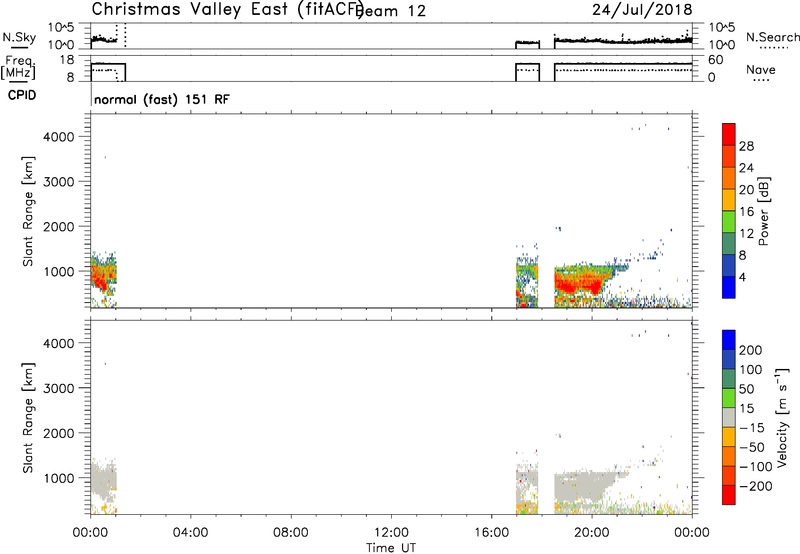Click the 'Freq. [MHz]' label
Image resolution: width=800 pixels, height=554 pixels.
18,67
